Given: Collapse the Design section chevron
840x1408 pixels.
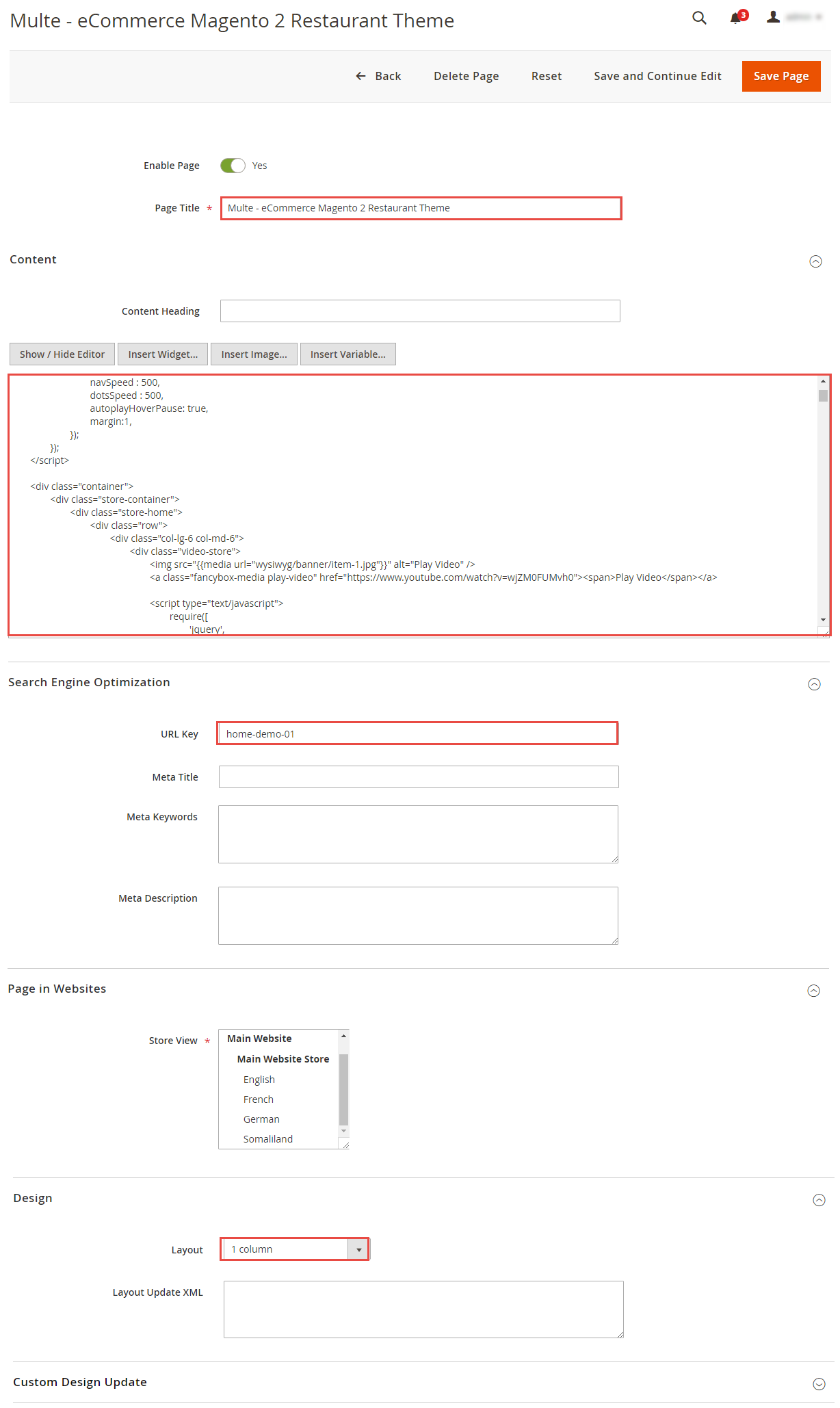Looking at the screenshot, I should (x=819, y=1200).
